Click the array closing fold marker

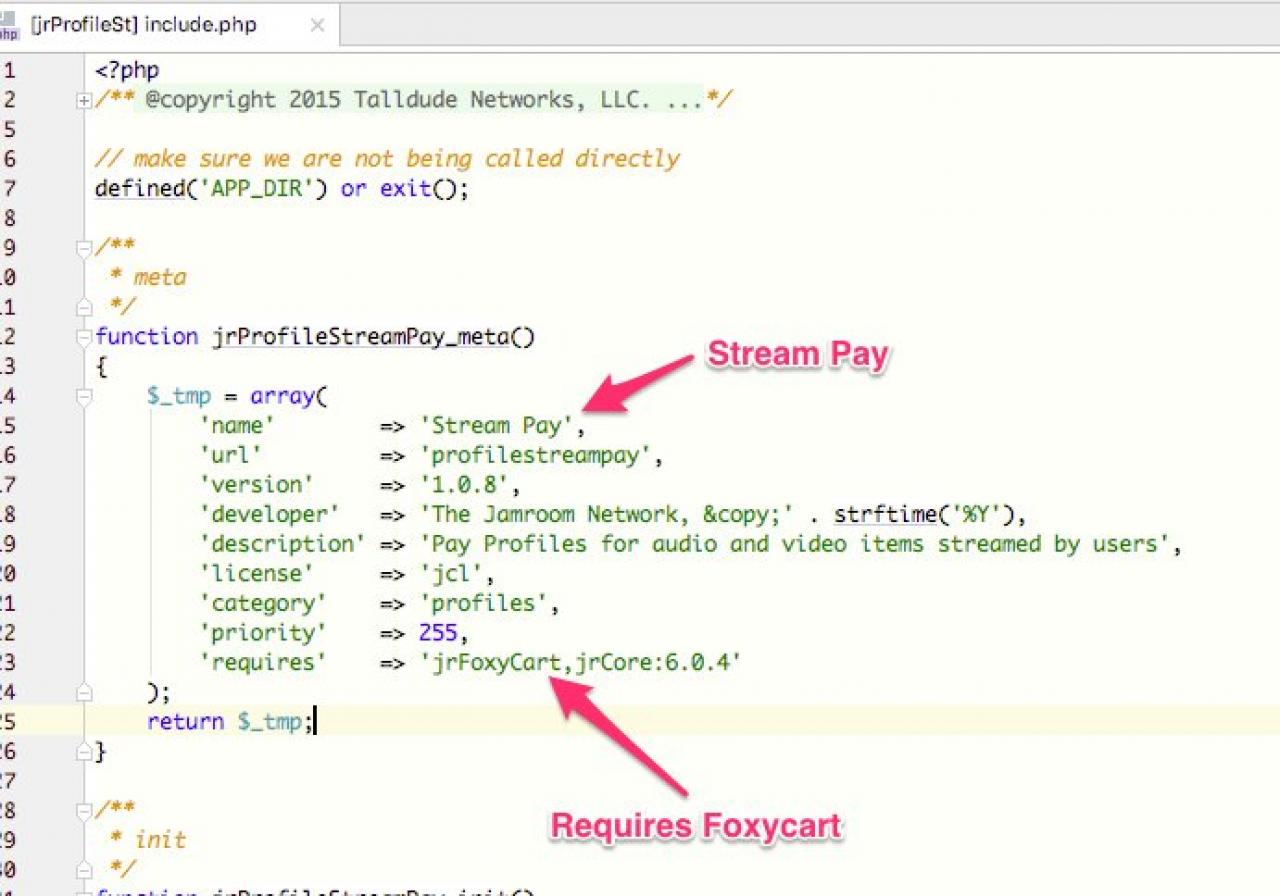pyautogui.click(x=84, y=692)
